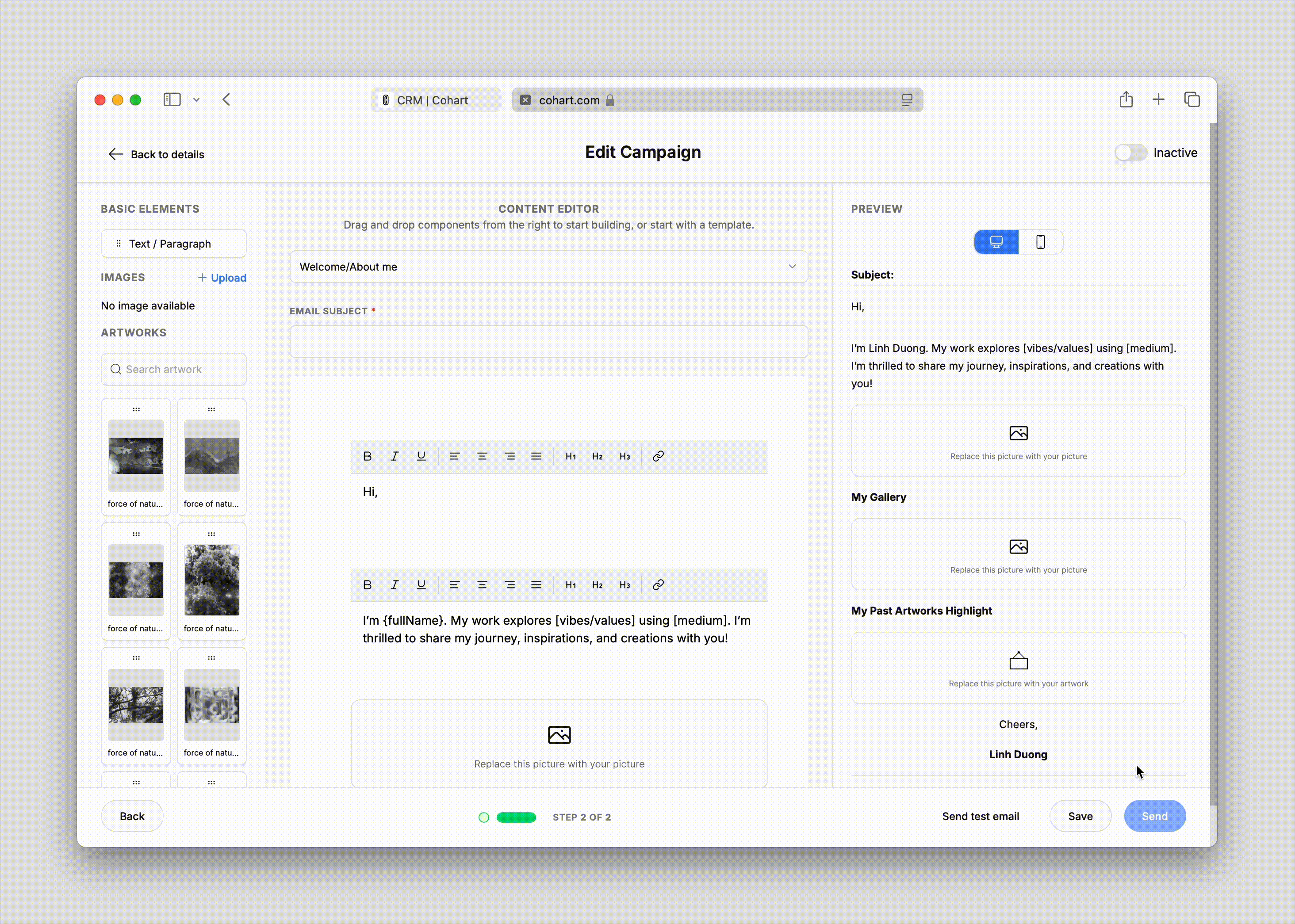Click the Back button

[132, 817]
